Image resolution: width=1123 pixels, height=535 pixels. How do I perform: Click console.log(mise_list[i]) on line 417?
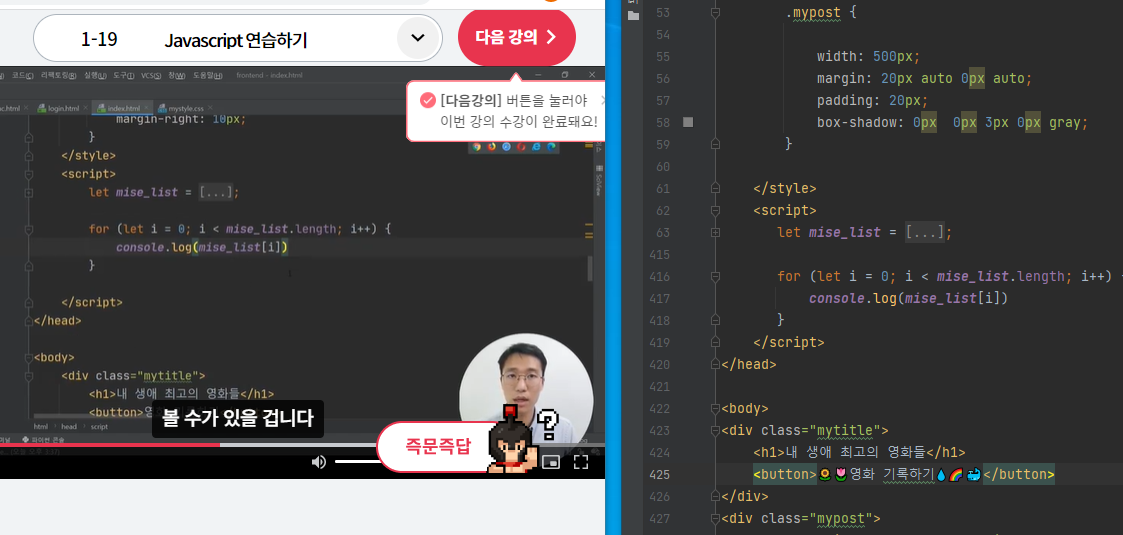click(x=908, y=299)
